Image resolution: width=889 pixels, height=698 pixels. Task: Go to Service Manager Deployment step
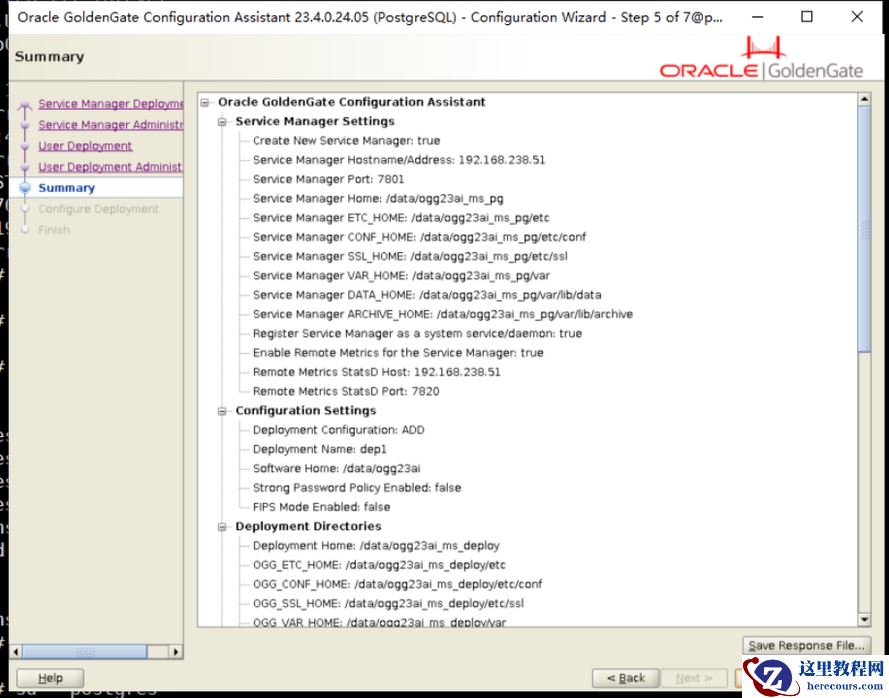(111, 104)
